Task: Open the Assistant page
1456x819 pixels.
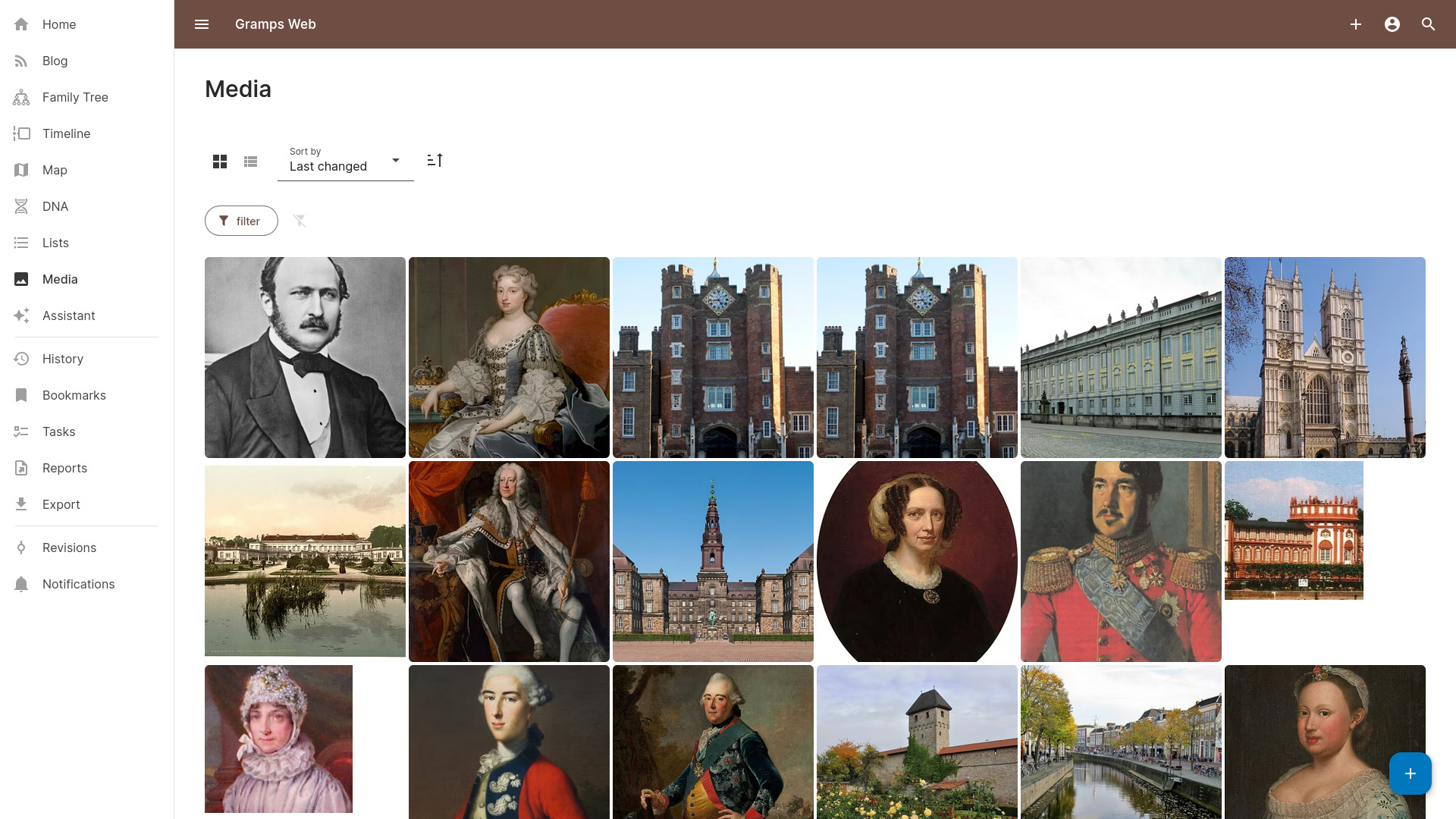Action: tap(68, 315)
